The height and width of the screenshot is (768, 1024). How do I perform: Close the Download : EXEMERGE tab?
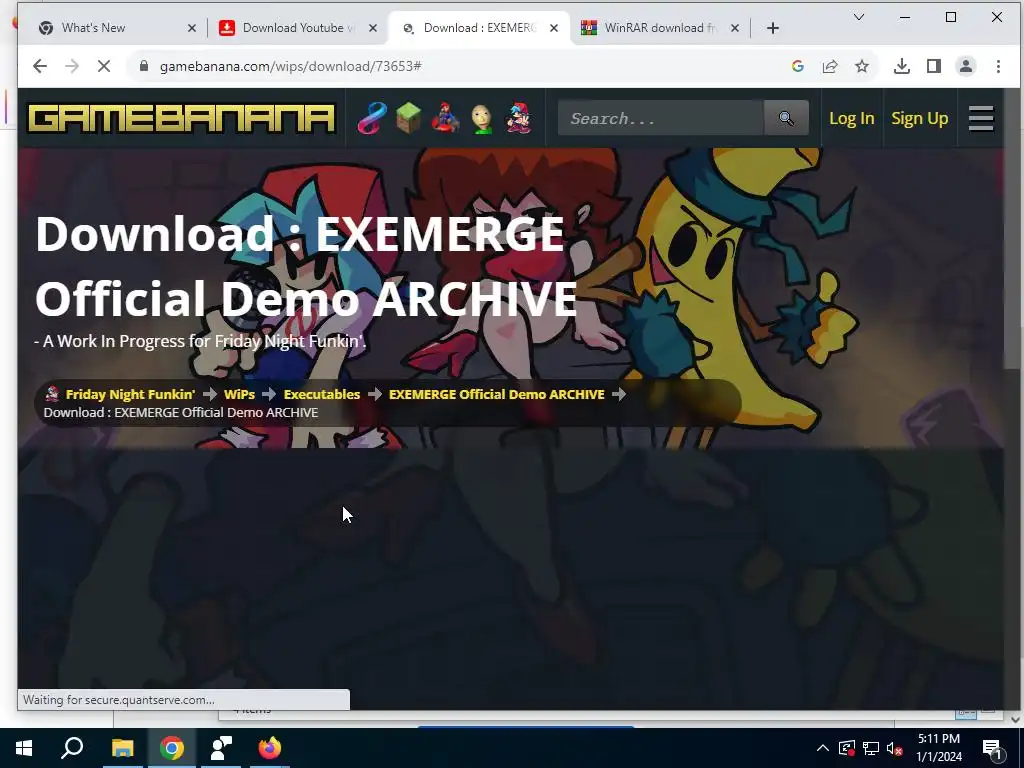(x=554, y=28)
